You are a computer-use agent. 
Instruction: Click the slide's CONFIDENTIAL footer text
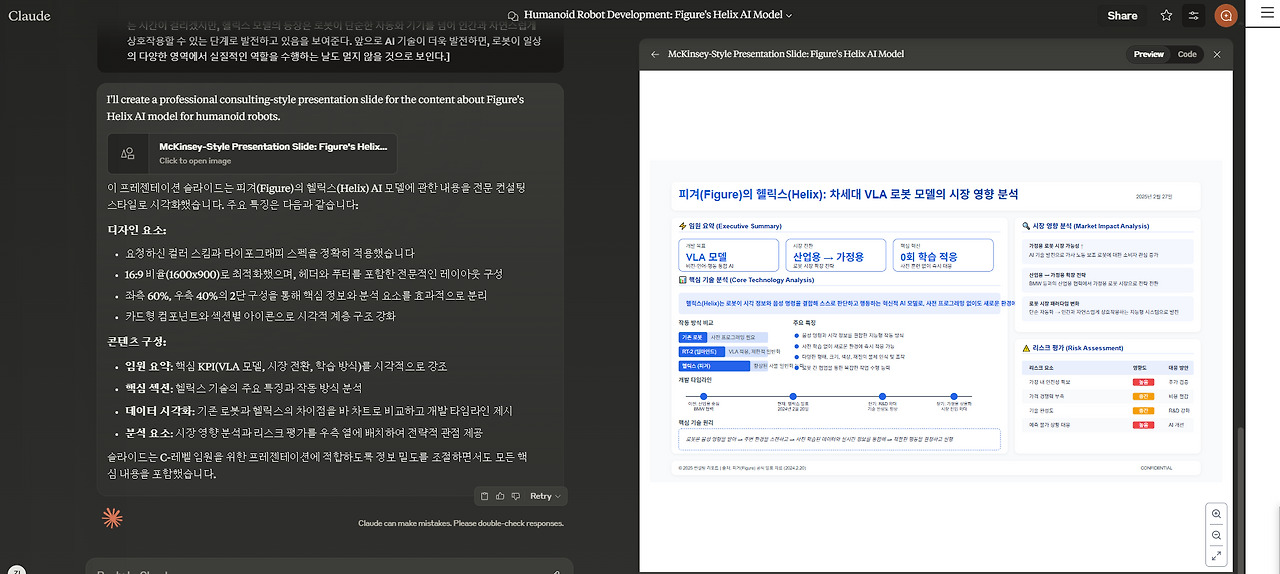pos(1156,468)
